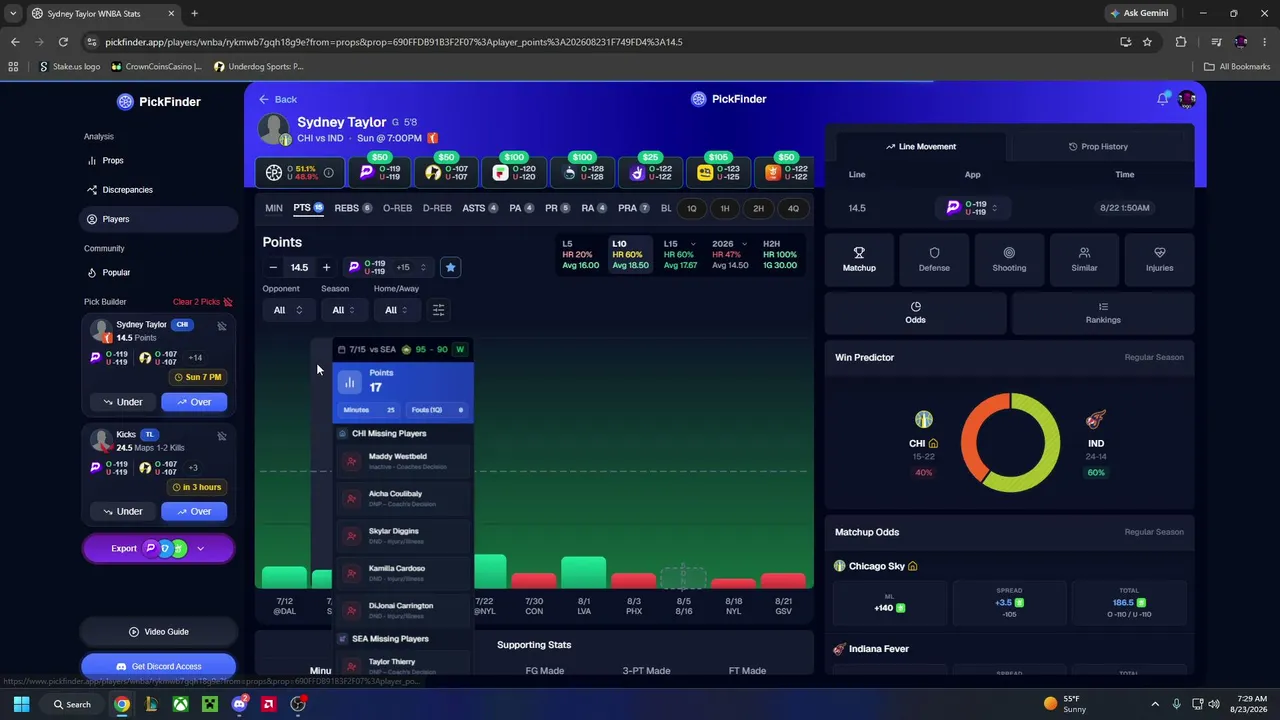Expand +14 more books on Sydney Taylor pick

click(196, 357)
